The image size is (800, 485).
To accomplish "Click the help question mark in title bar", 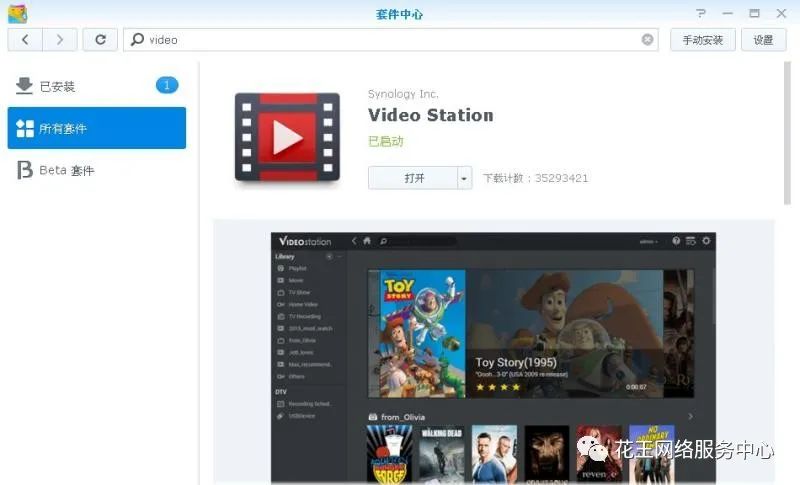I will (701, 13).
